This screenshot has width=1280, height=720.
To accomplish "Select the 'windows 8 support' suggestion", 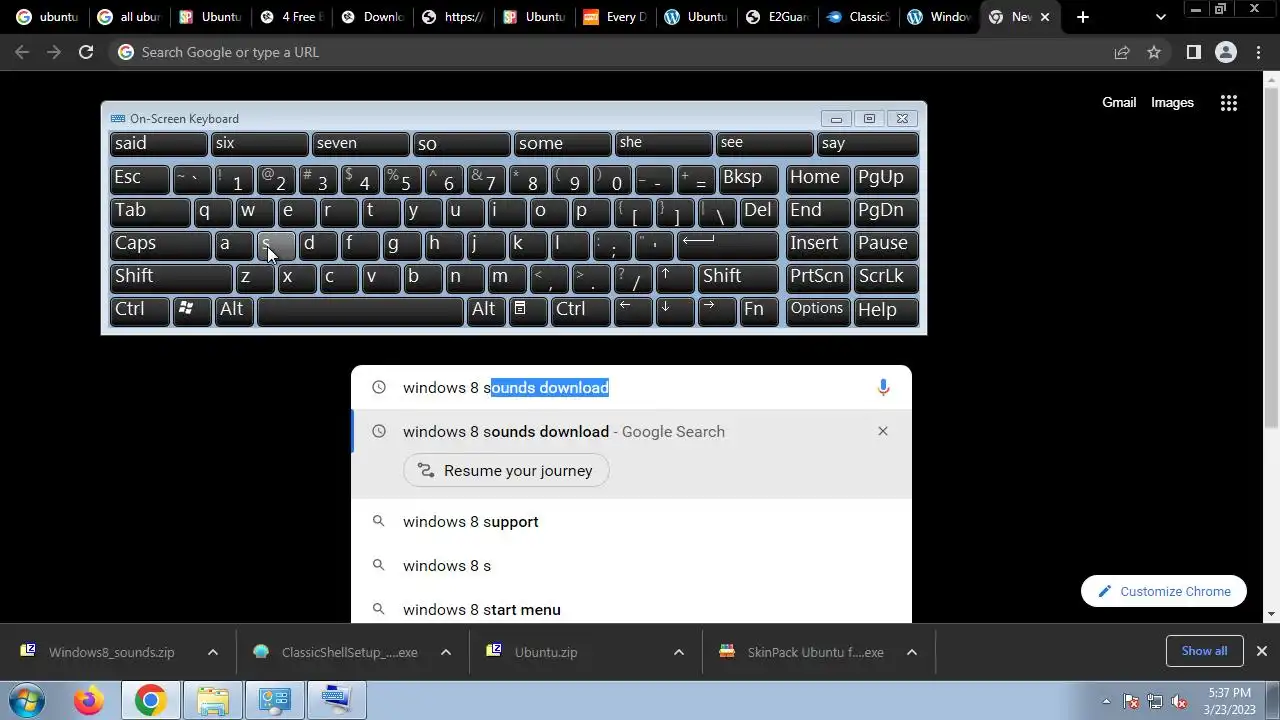I will point(631,522).
